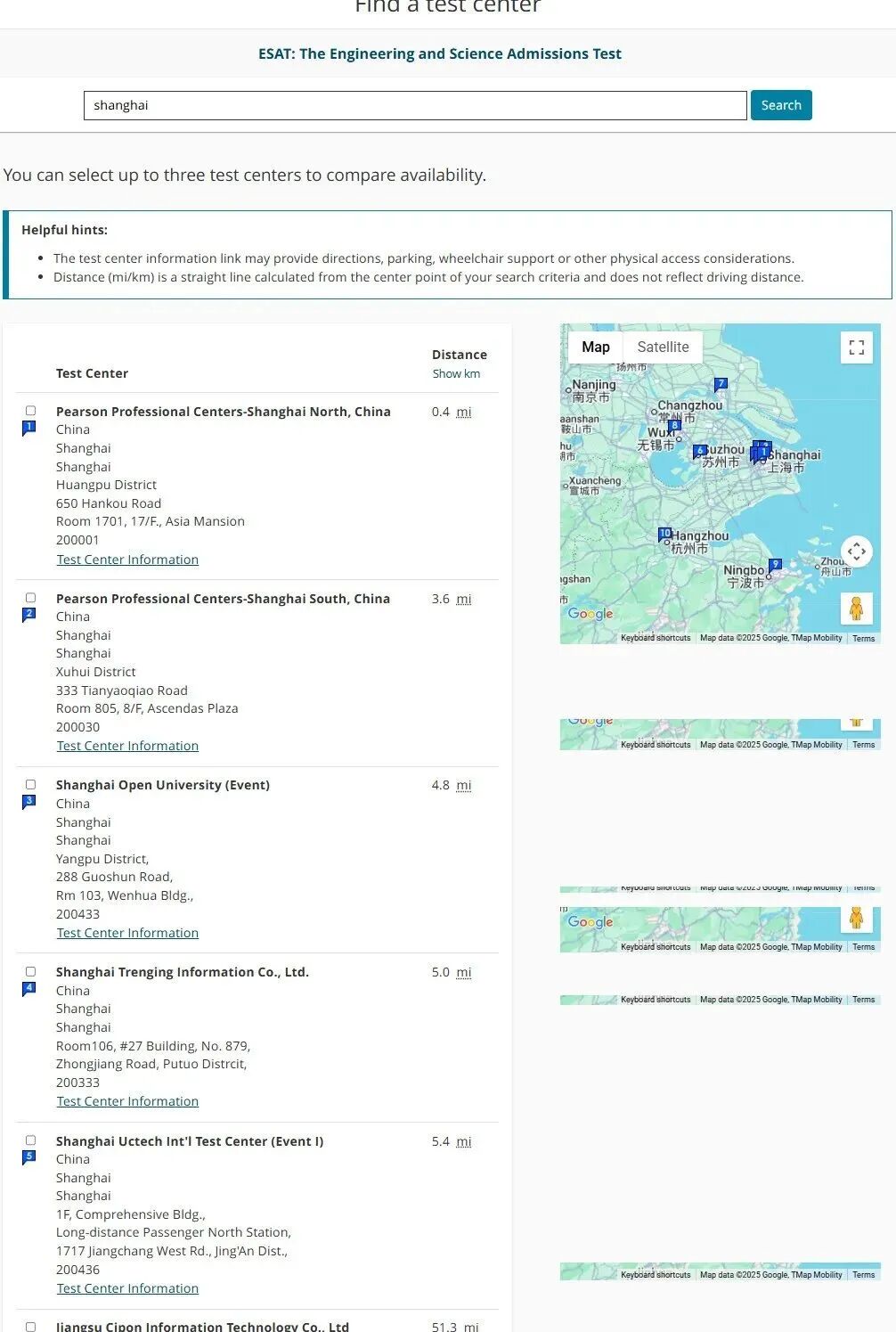
Task: Open the map camera pan controls
Action: click(856, 552)
